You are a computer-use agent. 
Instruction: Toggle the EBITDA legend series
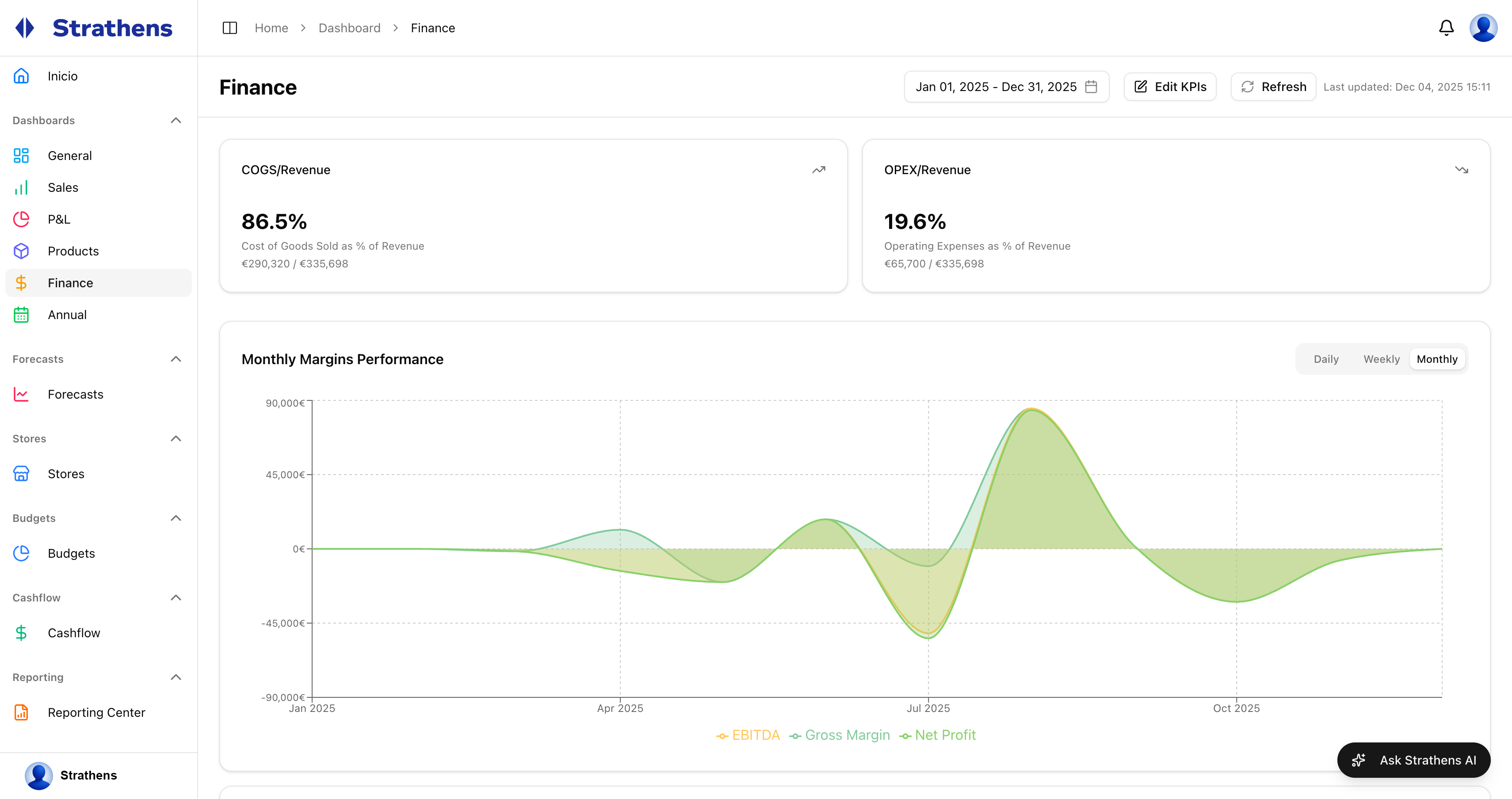point(748,735)
